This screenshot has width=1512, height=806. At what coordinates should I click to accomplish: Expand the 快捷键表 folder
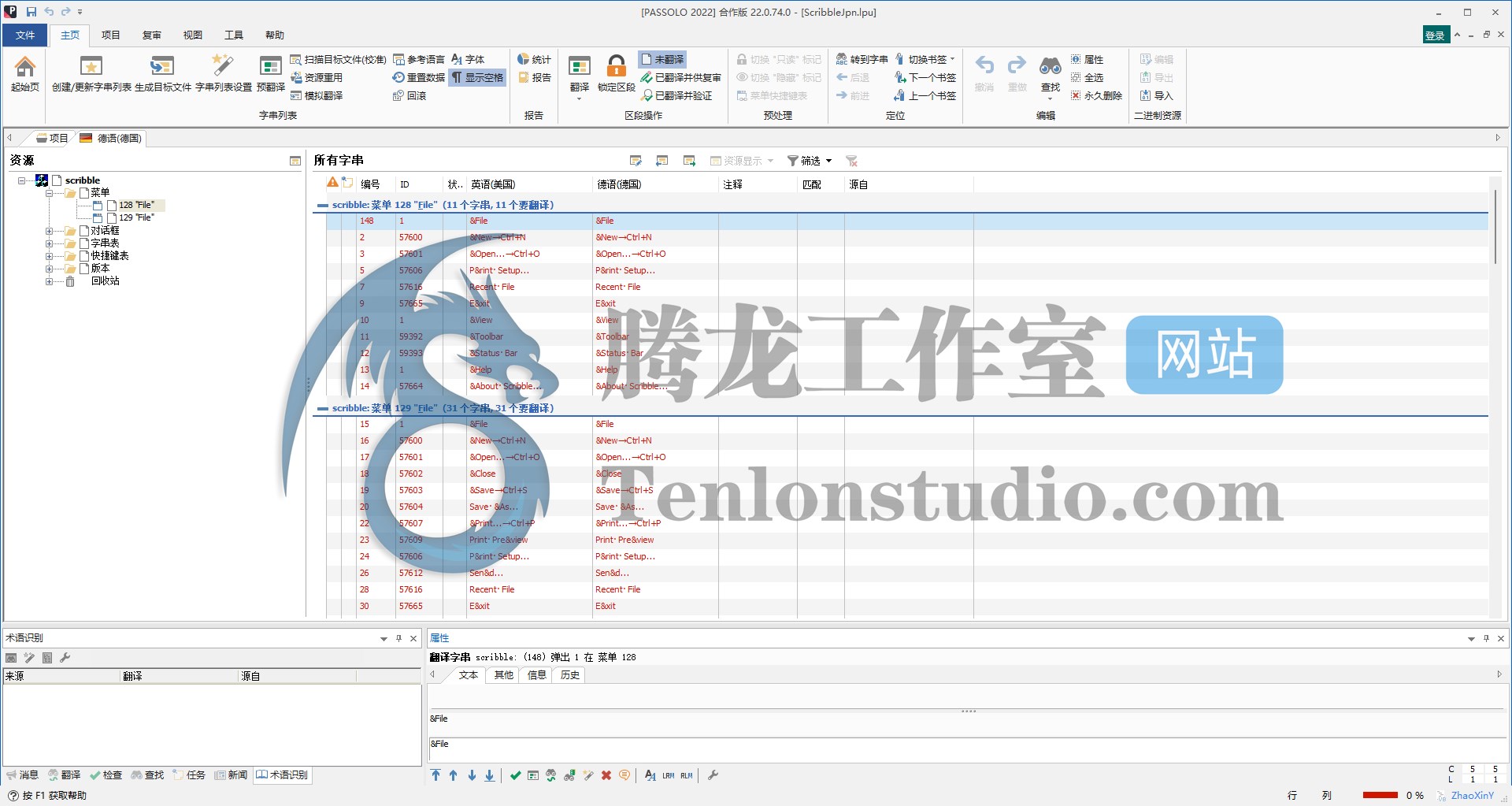[x=49, y=256]
